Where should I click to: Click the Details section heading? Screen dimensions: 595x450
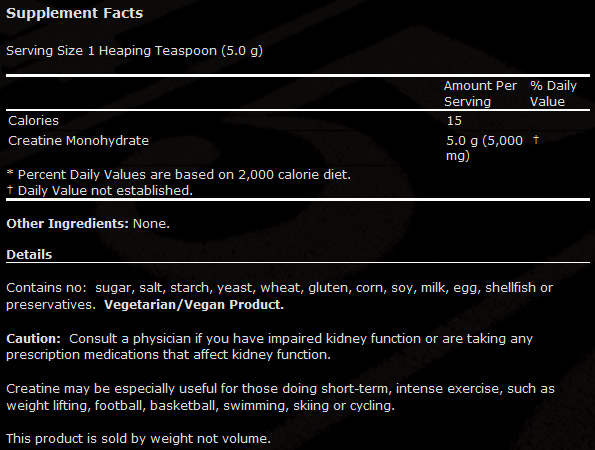pyautogui.click(x=29, y=255)
